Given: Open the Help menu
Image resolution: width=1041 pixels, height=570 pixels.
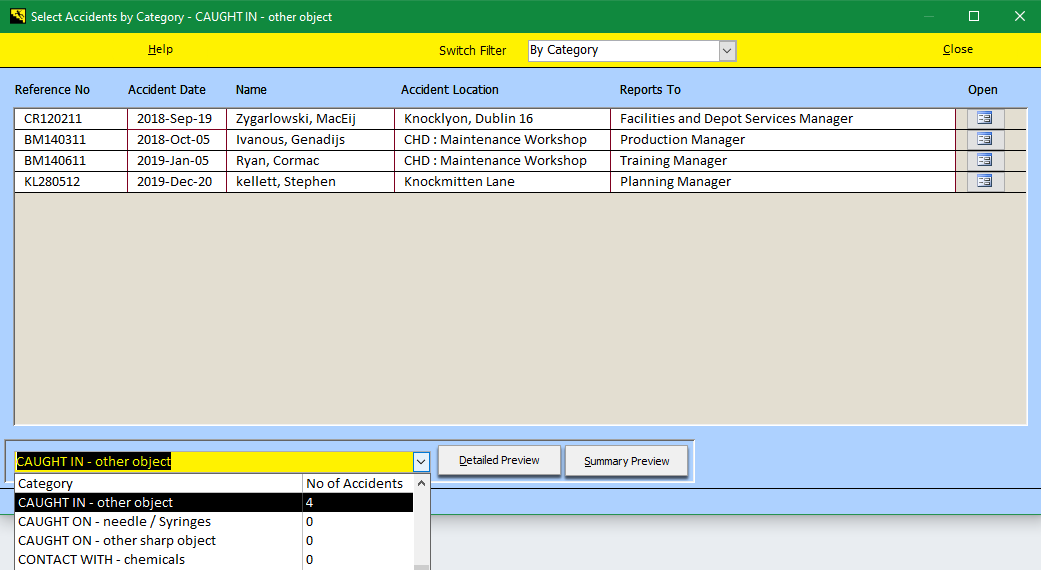Looking at the screenshot, I should 160,49.
